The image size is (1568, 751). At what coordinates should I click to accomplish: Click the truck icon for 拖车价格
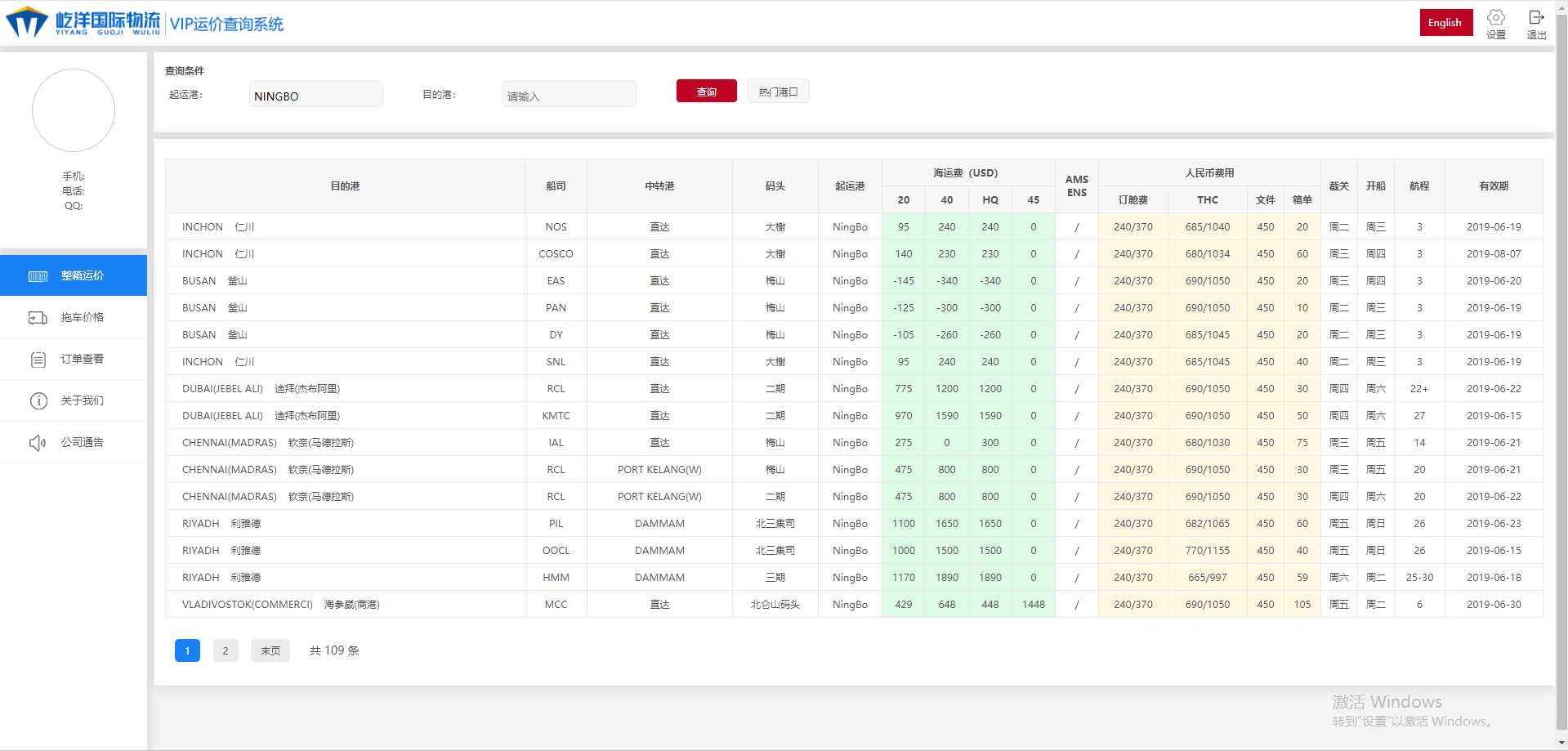[x=38, y=318]
